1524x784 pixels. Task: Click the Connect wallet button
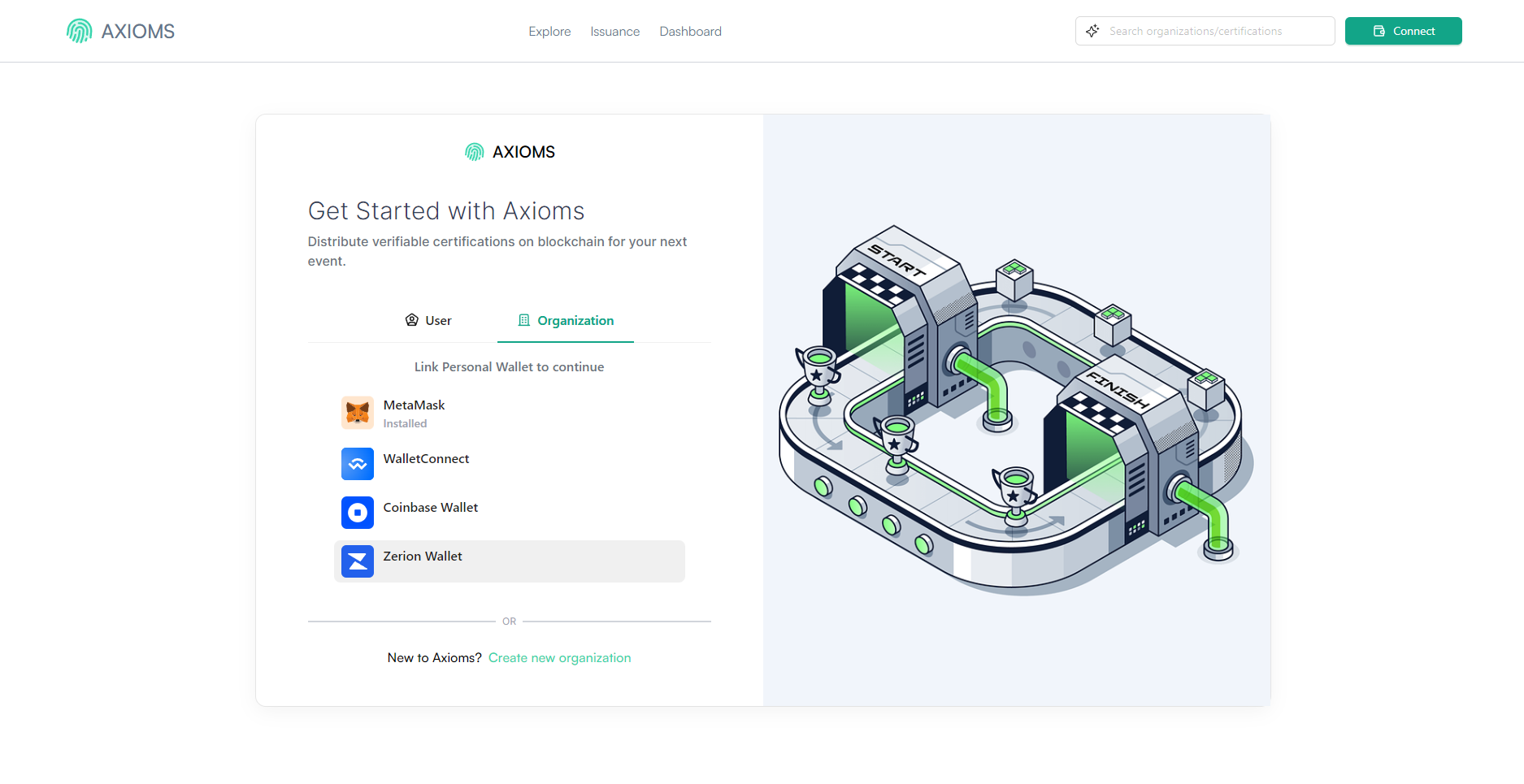point(1404,31)
